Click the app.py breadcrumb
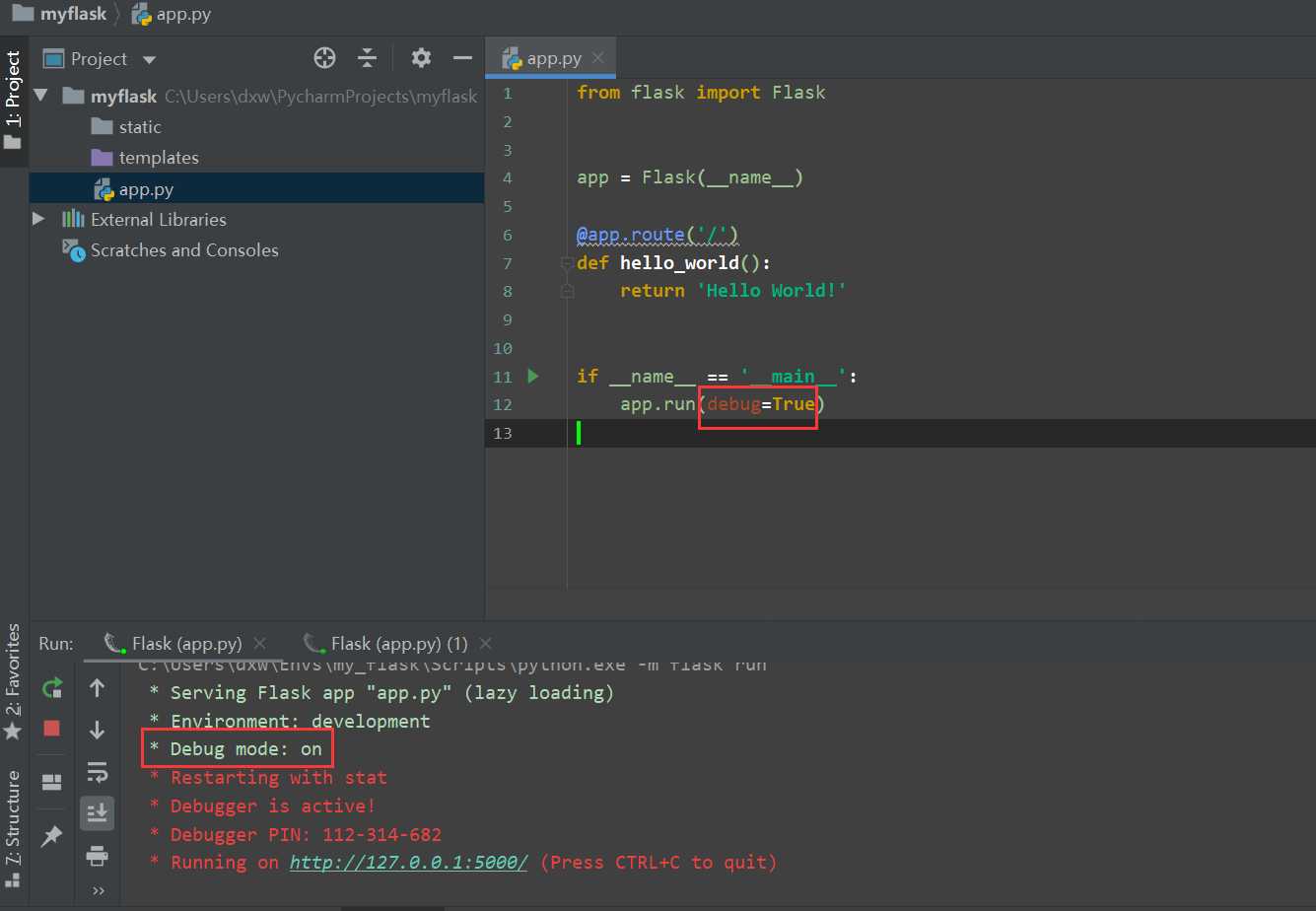This screenshot has height=911, width=1316. [172, 14]
